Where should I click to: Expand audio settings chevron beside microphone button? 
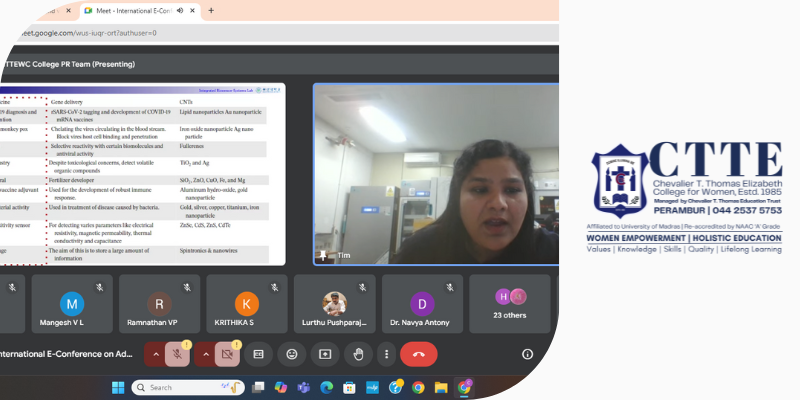tap(156, 355)
